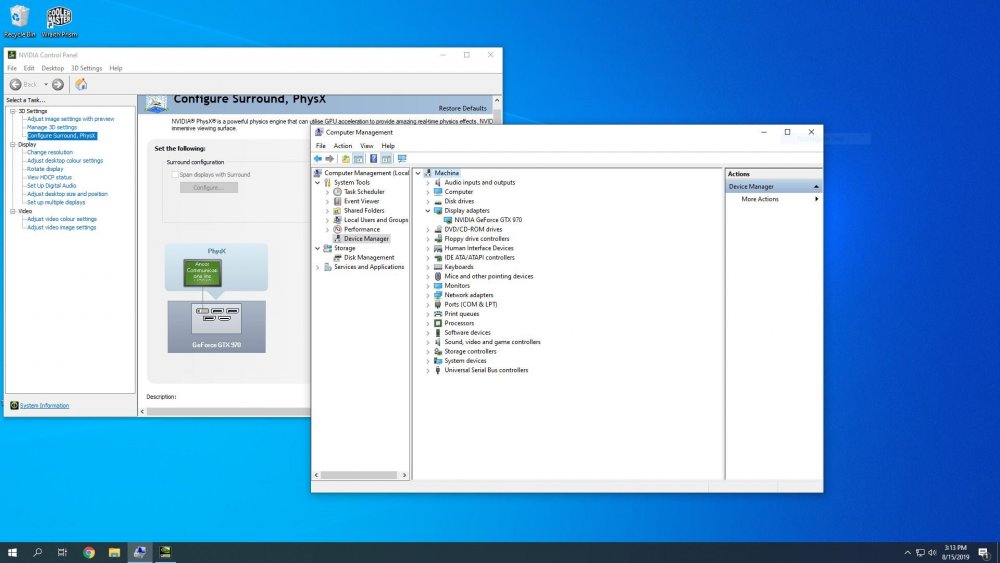Click the greyed Configure... button
Image resolution: width=1000 pixels, height=563 pixels.
click(x=209, y=187)
